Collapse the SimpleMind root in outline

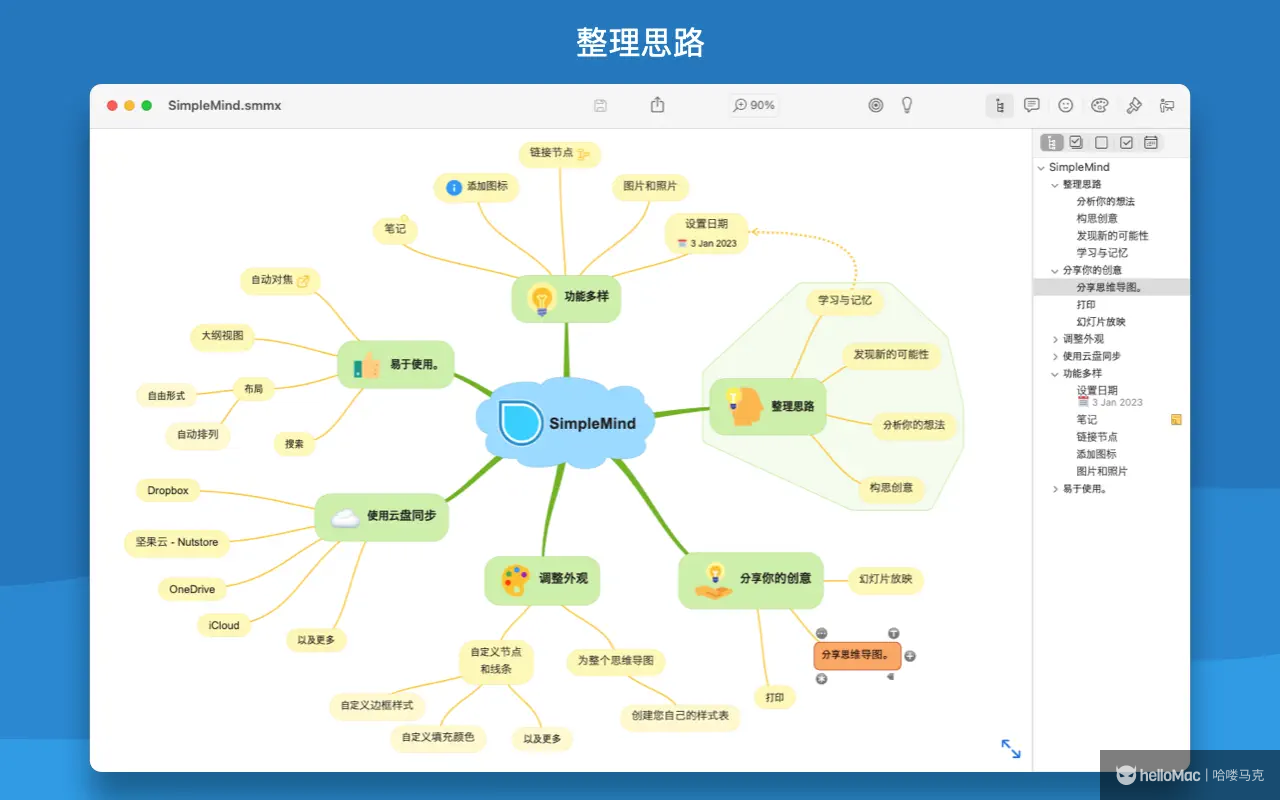(1041, 168)
